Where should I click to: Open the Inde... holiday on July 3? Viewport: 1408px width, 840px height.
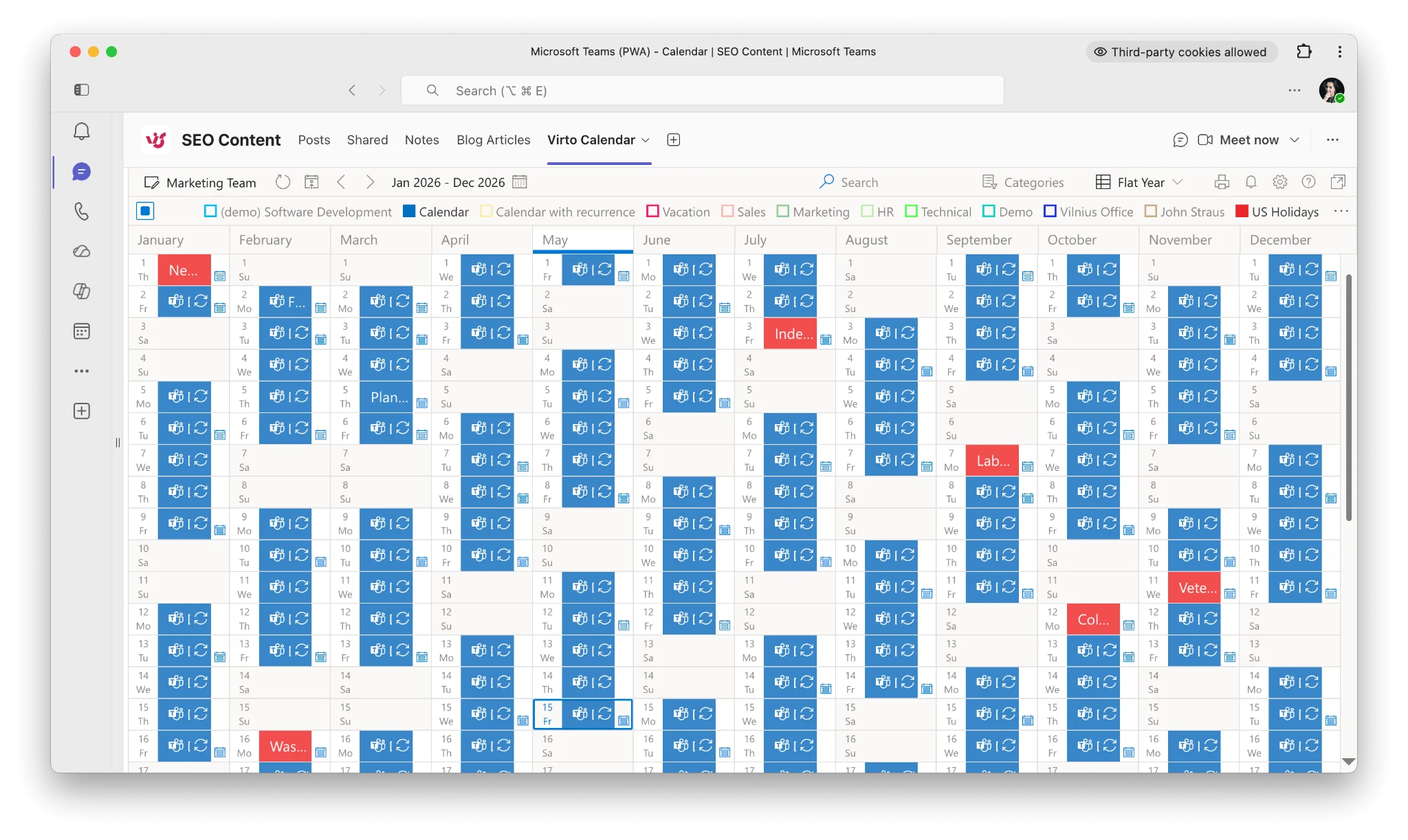[x=790, y=333]
